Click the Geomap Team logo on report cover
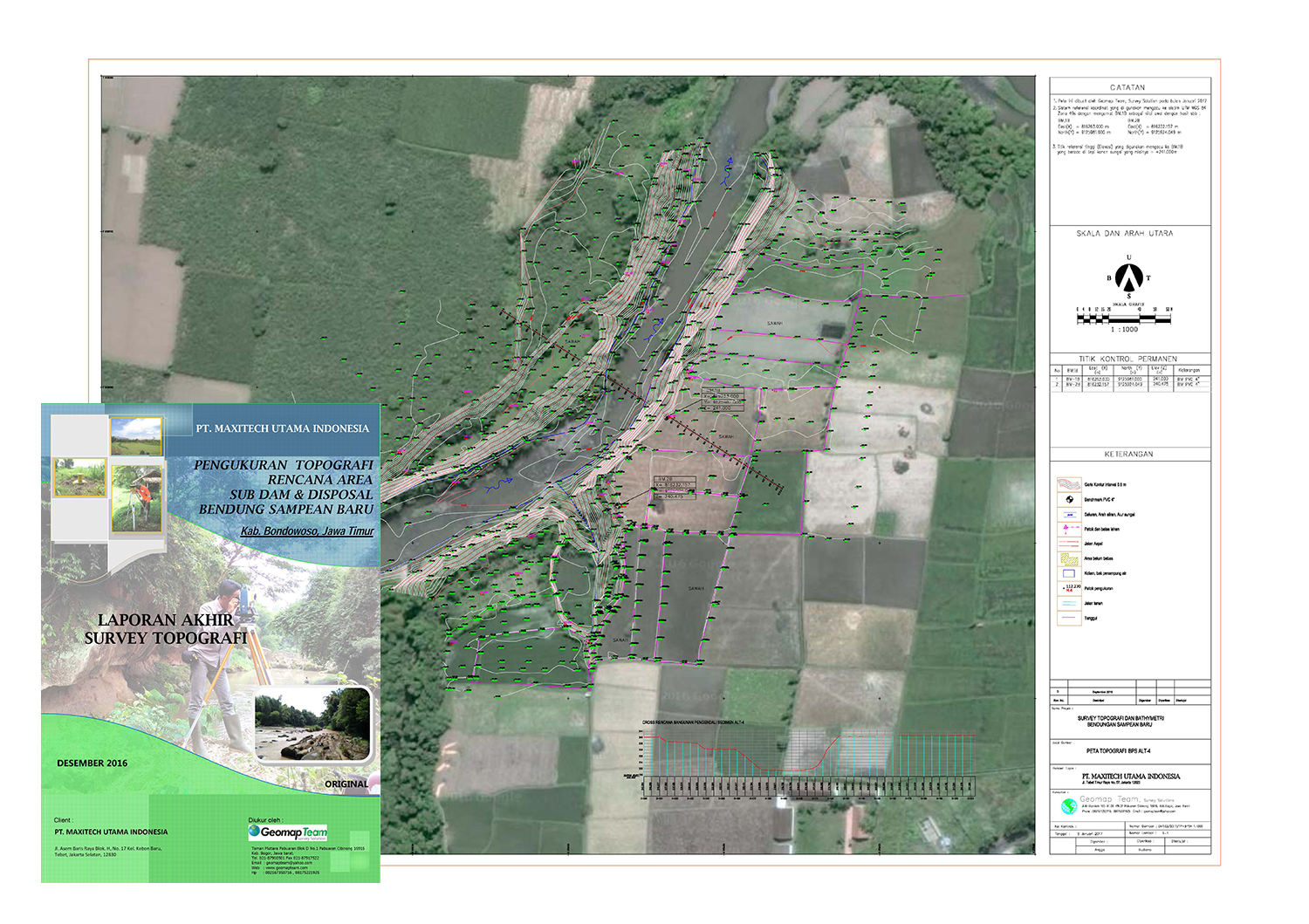 [x=288, y=832]
